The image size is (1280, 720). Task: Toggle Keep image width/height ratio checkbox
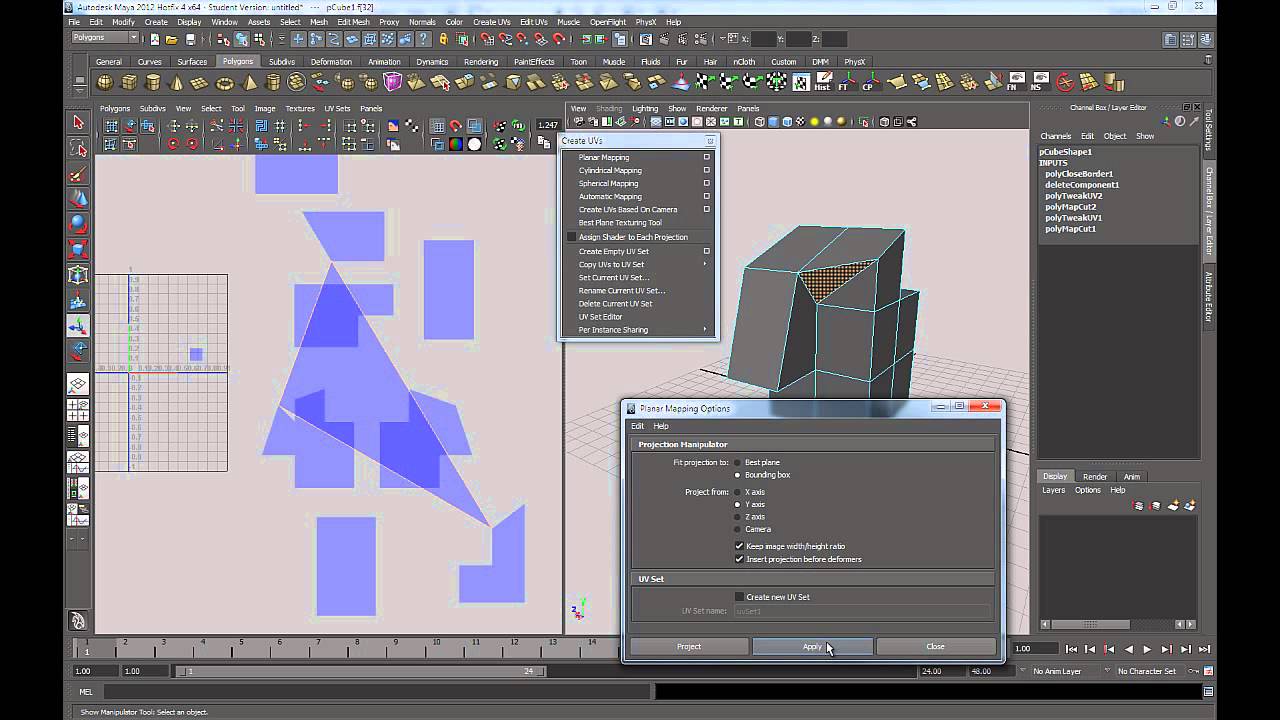[x=739, y=546]
